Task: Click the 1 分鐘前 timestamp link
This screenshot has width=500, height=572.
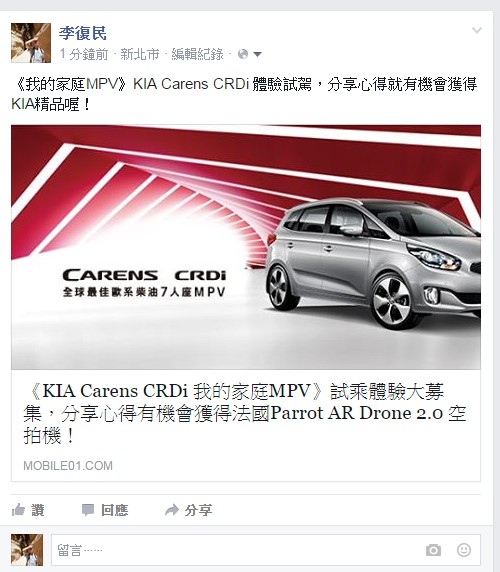Action: 84,54
